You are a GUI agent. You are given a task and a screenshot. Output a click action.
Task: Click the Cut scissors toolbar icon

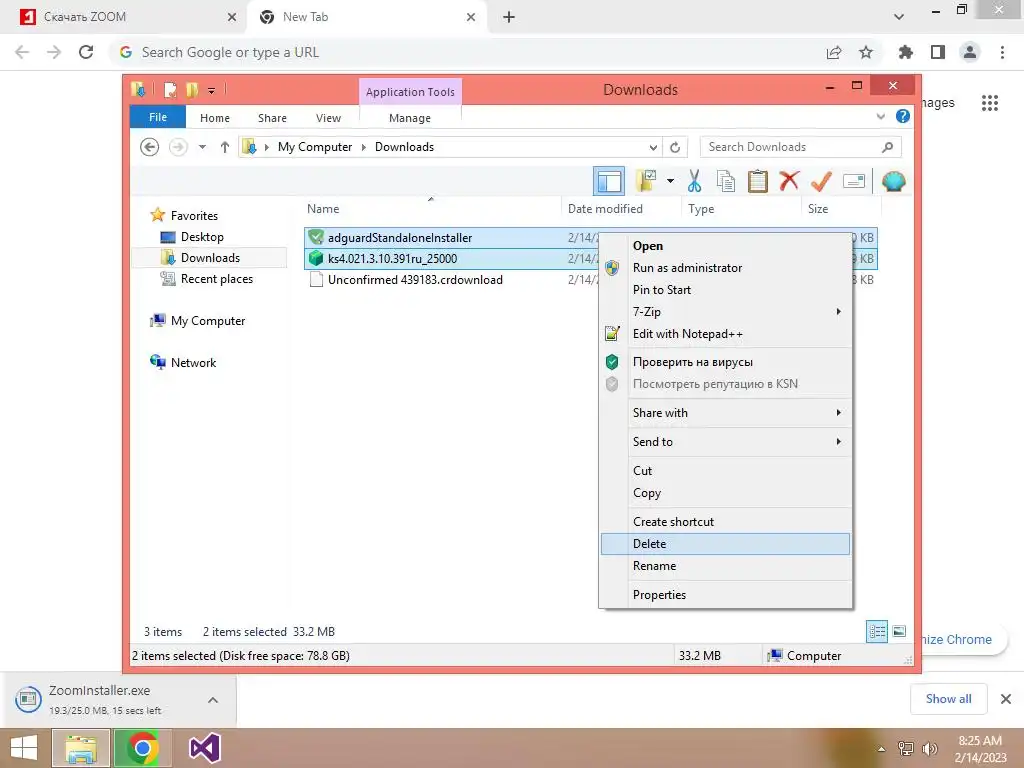click(694, 181)
